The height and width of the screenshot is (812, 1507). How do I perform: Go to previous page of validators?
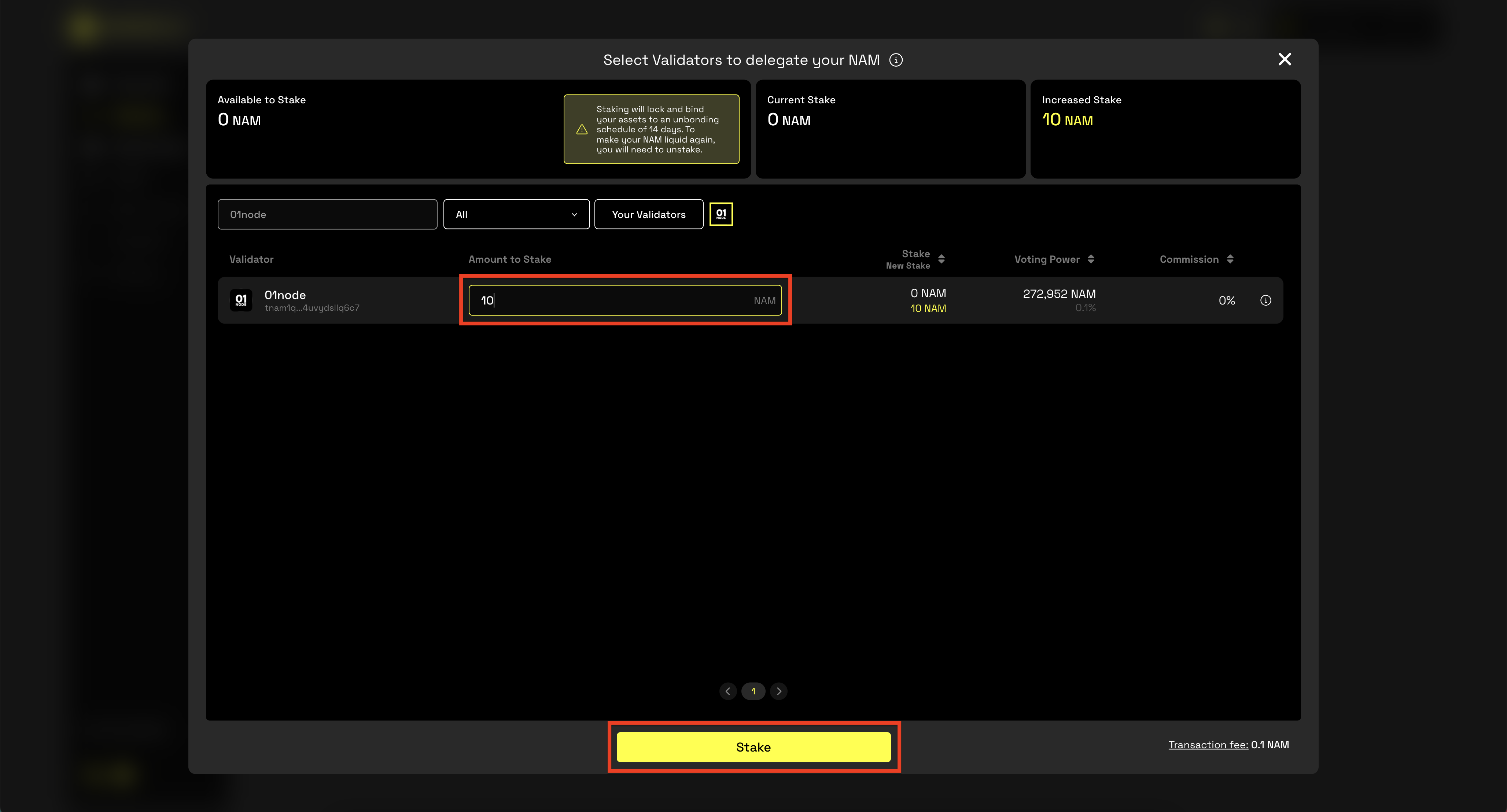point(728,691)
